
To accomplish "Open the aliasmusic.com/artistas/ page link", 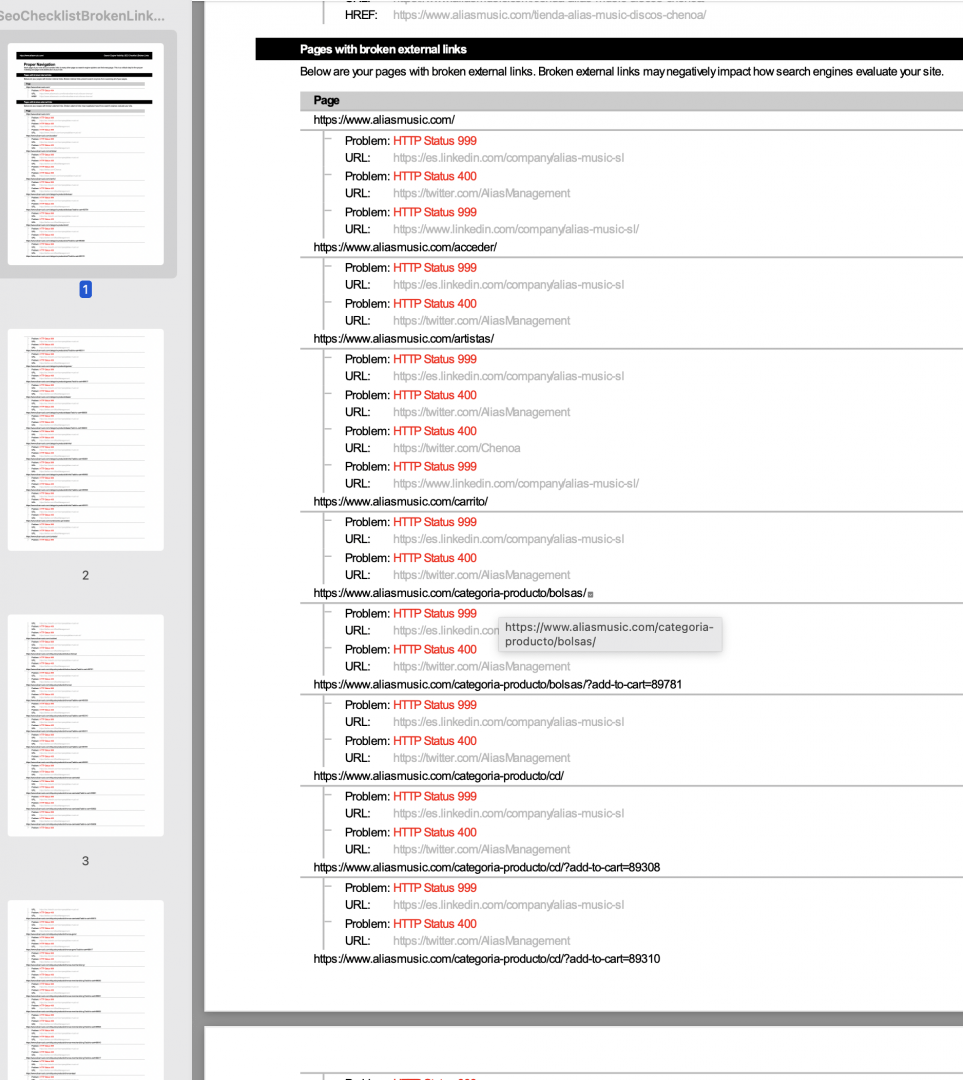I will coord(404,339).
